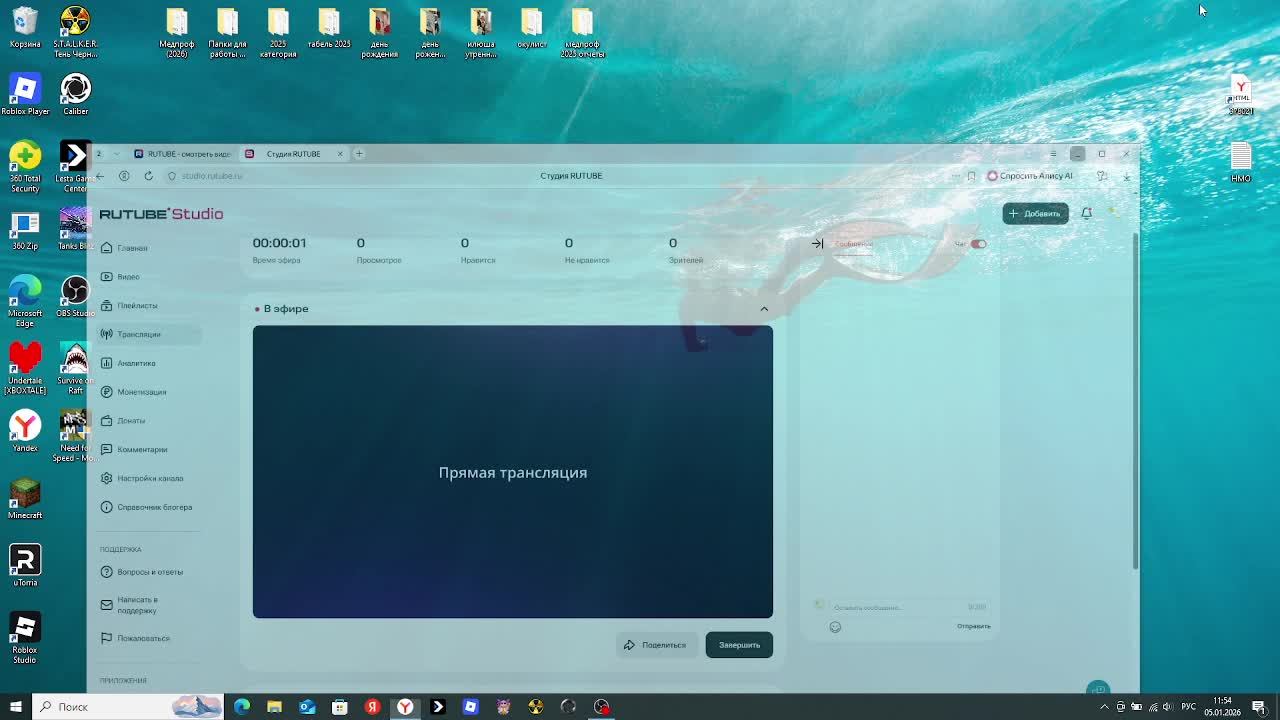This screenshot has width=1280, height=720.
Task: Reload the page with refresh icon
Action: (148, 176)
